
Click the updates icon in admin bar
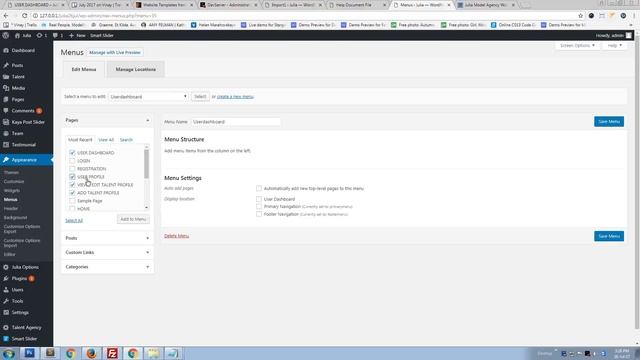pos(39,36)
